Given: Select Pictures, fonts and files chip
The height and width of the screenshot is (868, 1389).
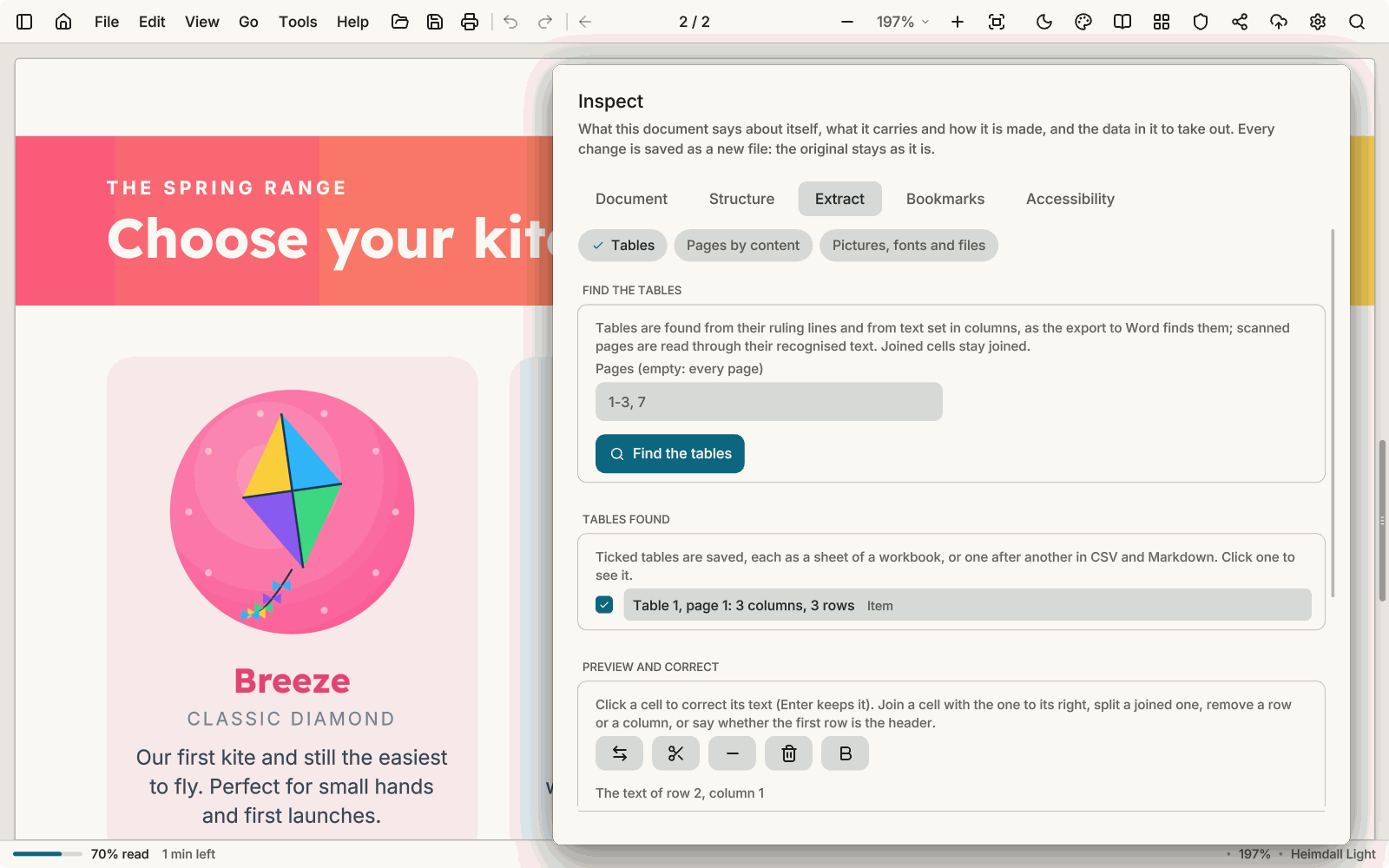Looking at the screenshot, I should [909, 246].
